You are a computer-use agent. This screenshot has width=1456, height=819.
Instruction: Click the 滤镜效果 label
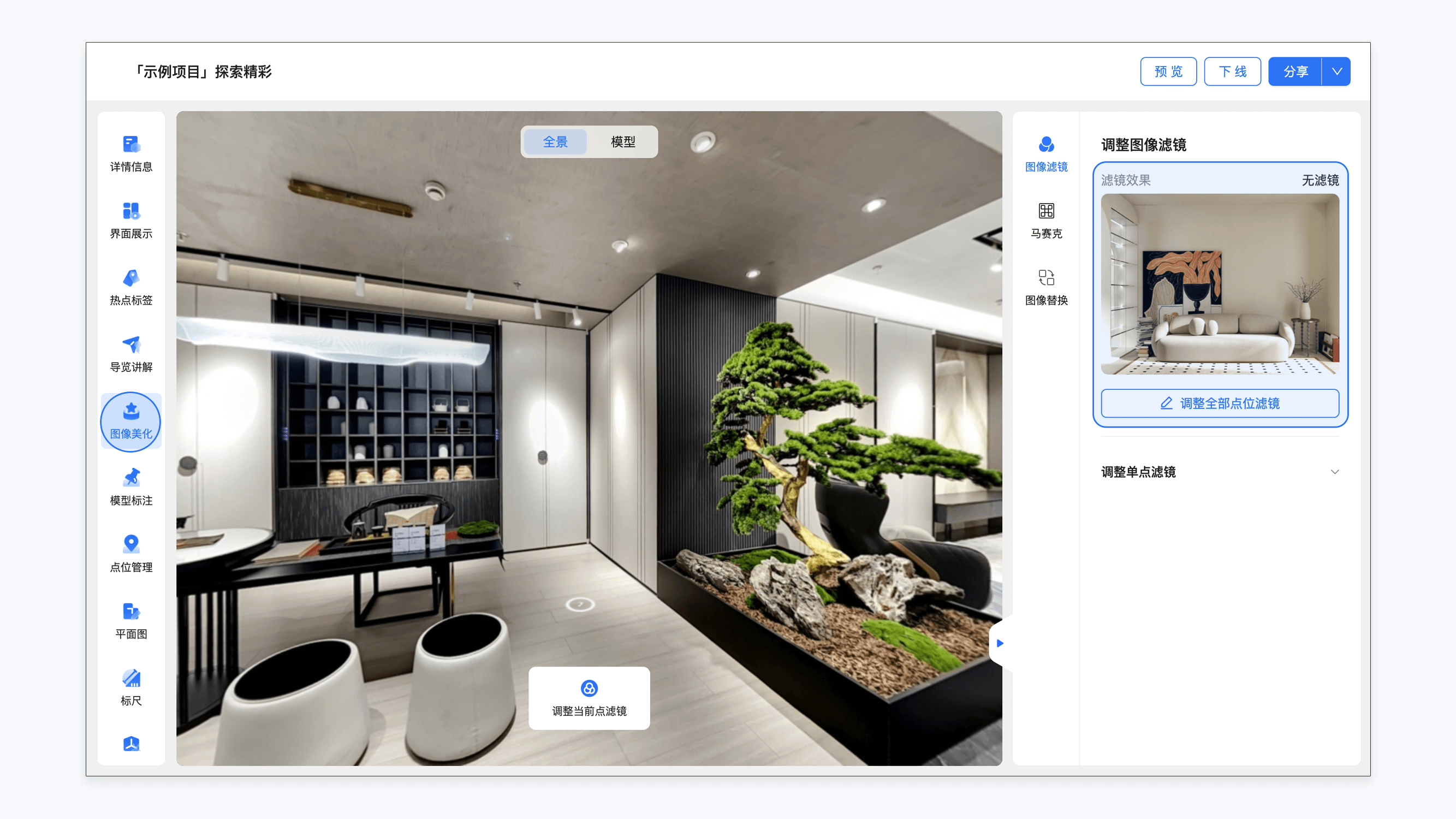tap(1125, 180)
